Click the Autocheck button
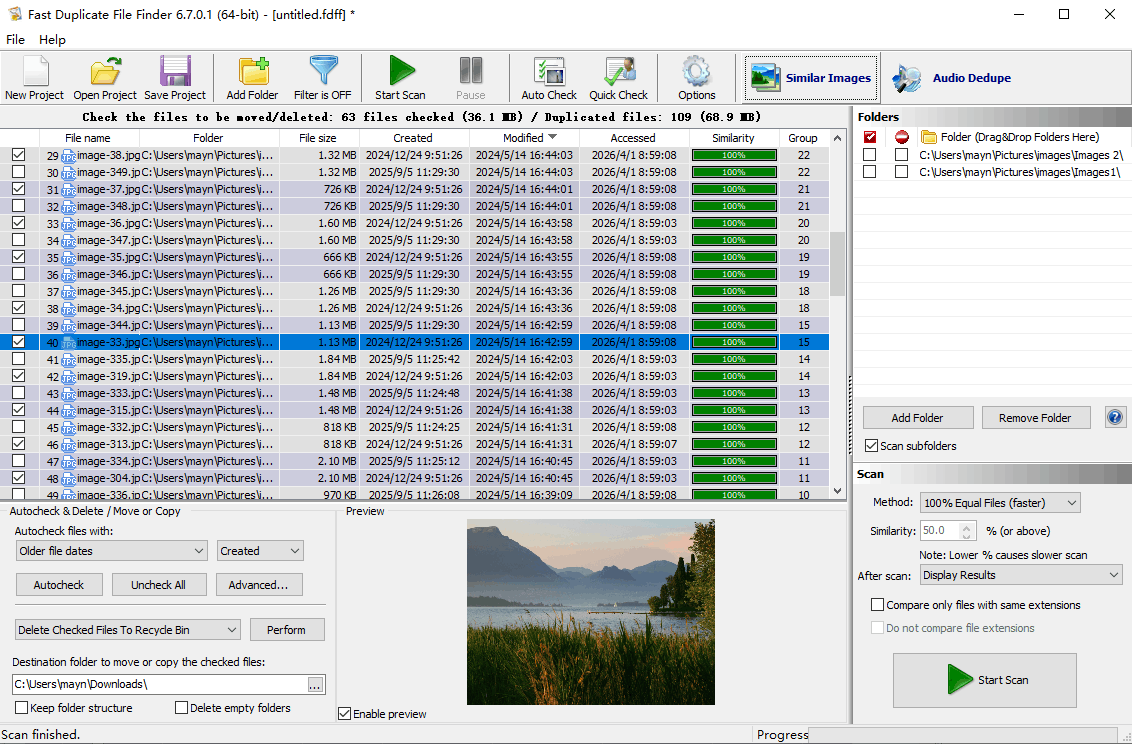The image size is (1132, 744). point(59,584)
